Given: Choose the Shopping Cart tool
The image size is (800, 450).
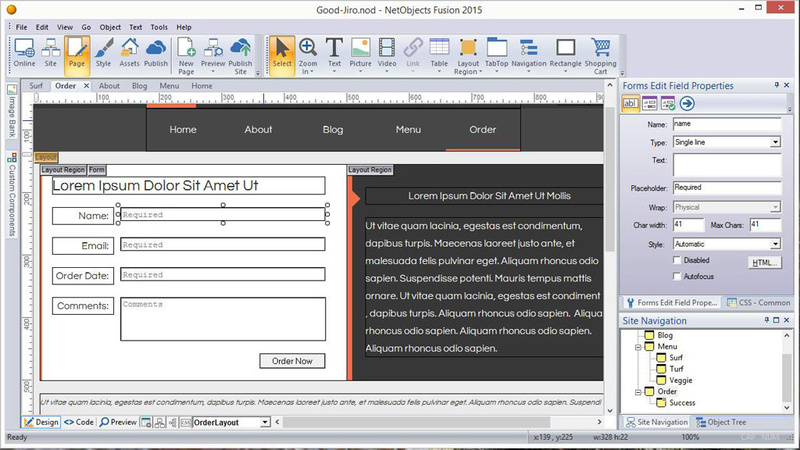Looking at the screenshot, I should [x=602, y=55].
